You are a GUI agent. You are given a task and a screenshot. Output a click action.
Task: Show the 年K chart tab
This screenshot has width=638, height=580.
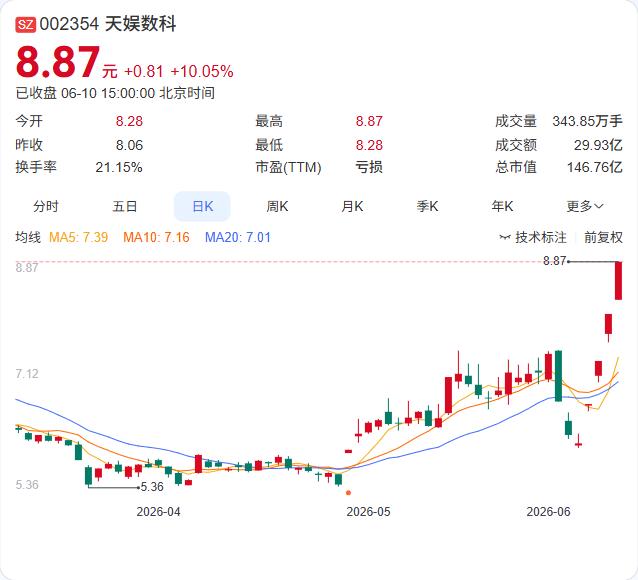502,206
